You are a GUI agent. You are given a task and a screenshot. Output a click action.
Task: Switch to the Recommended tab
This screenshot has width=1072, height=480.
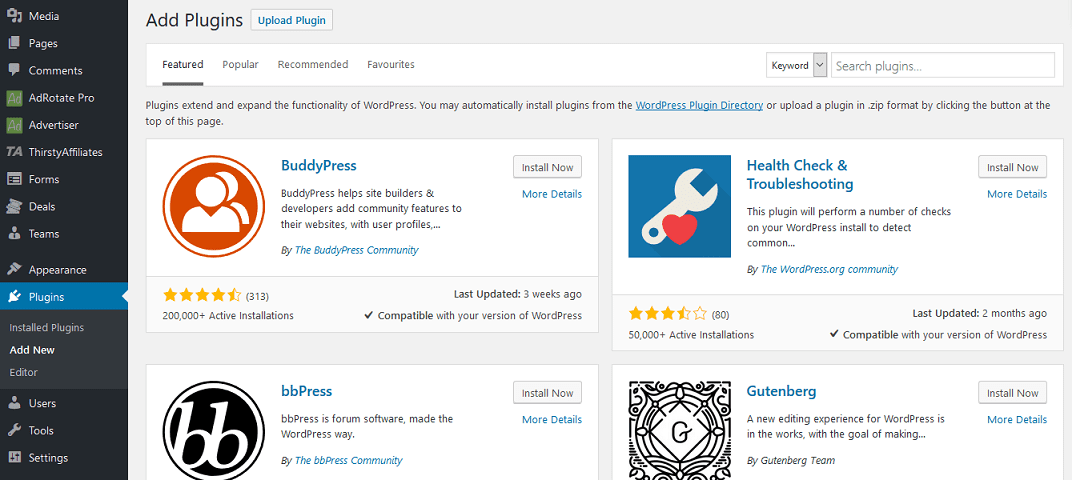[x=313, y=65]
